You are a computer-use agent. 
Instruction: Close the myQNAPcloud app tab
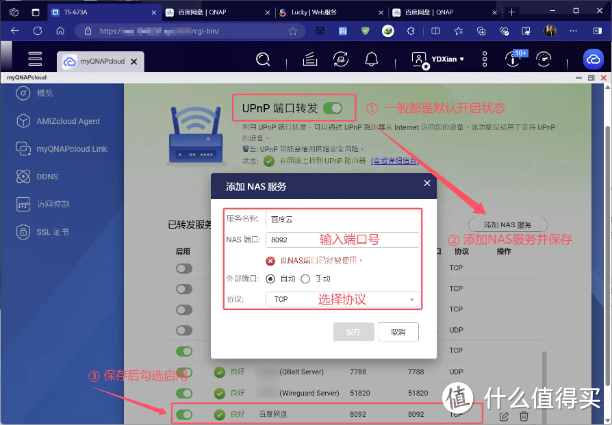click(133, 62)
